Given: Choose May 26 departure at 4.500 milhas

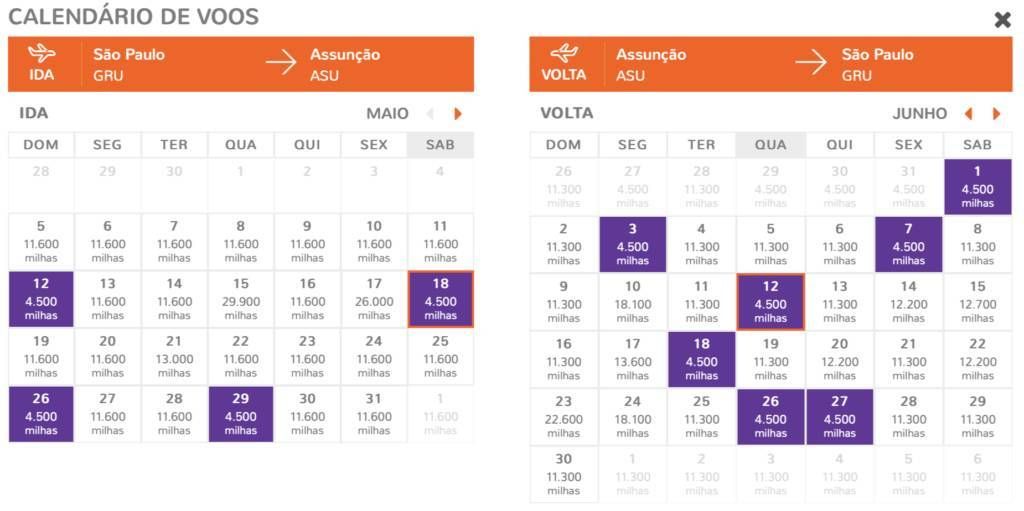Looking at the screenshot, I should tap(41, 414).
